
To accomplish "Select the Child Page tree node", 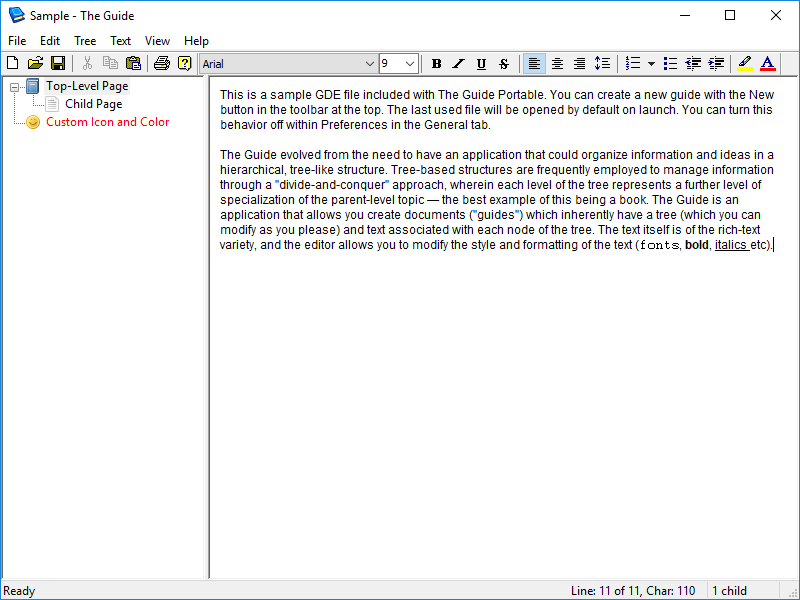I will [94, 104].
